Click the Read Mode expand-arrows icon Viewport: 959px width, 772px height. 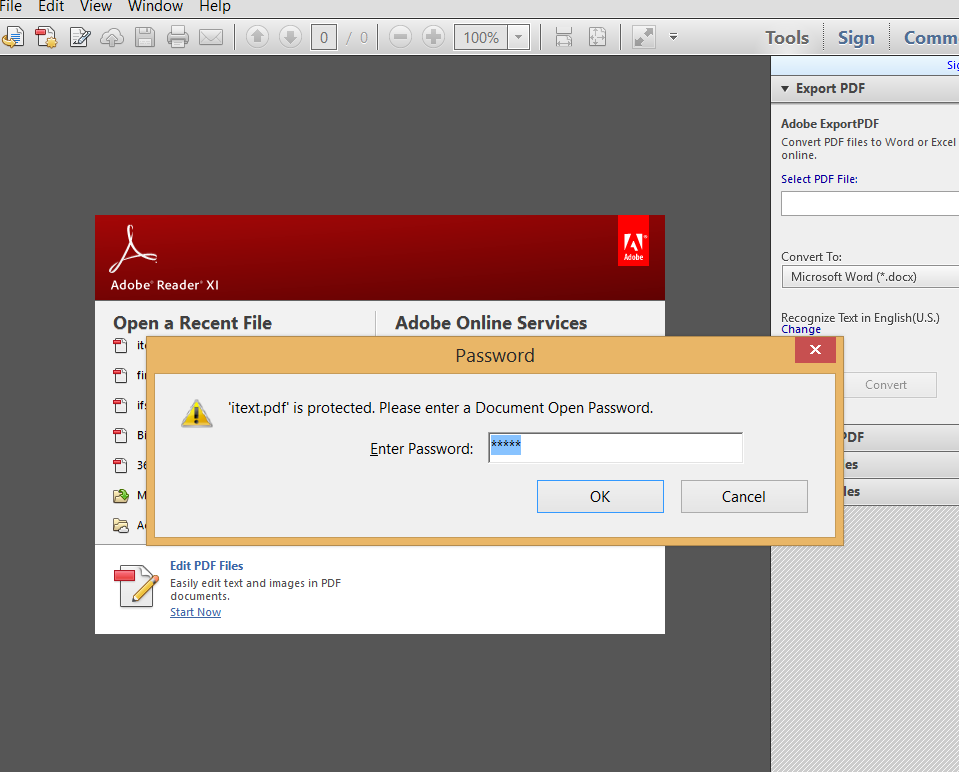(x=644, y=38)
